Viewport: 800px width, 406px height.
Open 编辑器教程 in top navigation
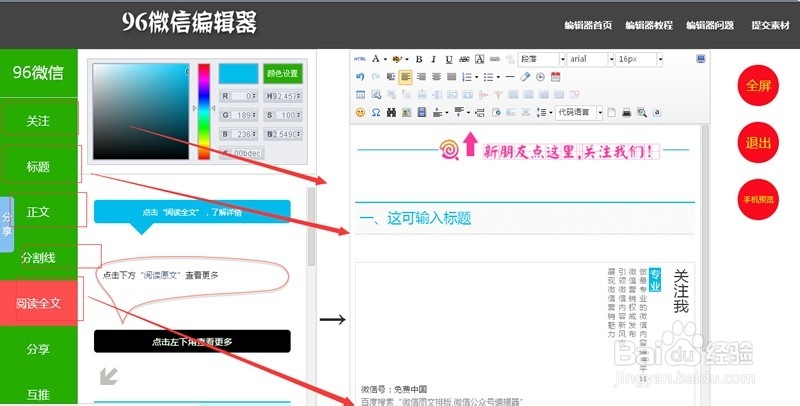[649, 25]
